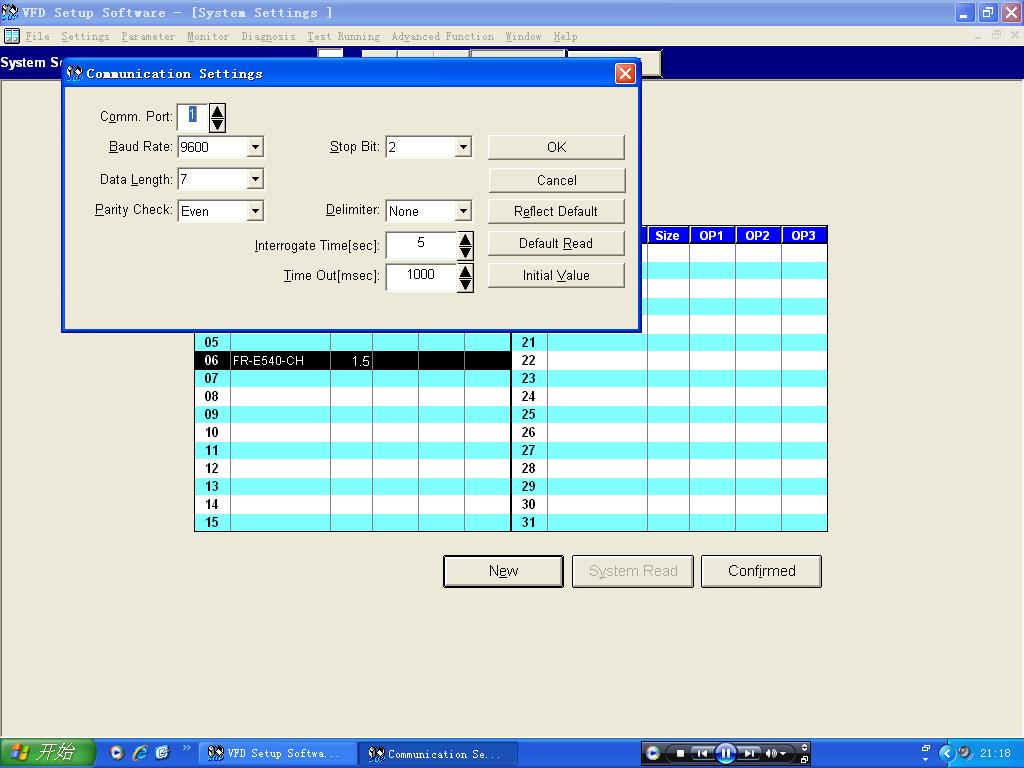This screenshot has height=768, width=1024.
Task: Click the Time Out msec input field
Action: (420, 275)
